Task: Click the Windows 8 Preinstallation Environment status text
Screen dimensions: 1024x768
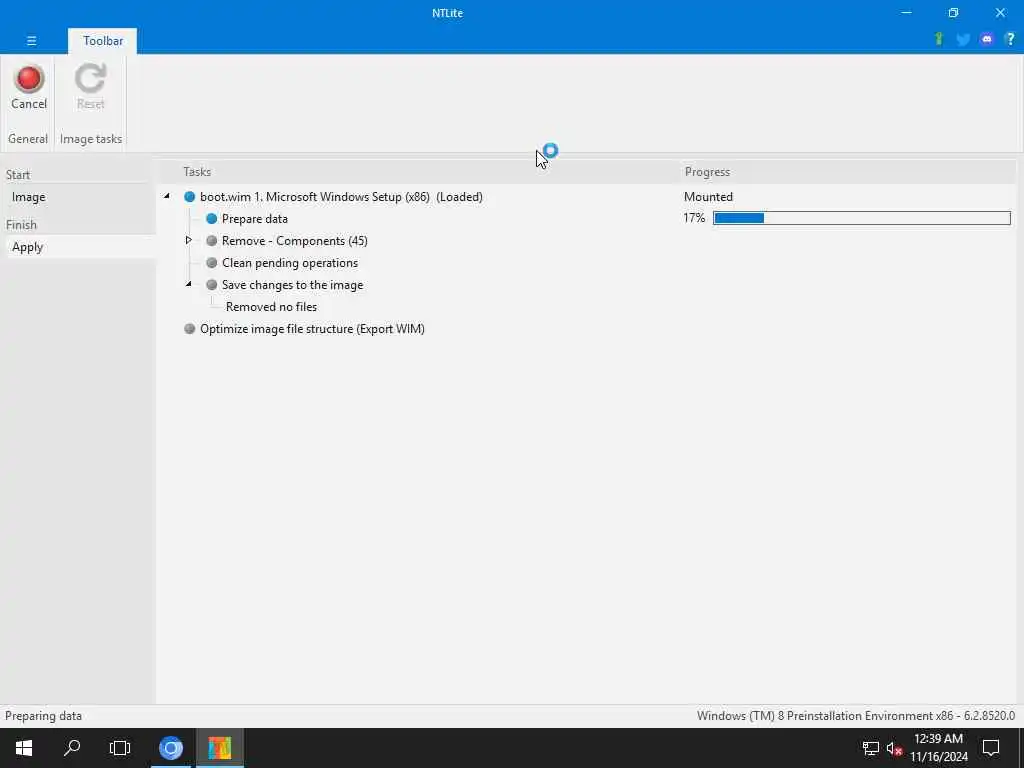Action: [x=856, y=716]
